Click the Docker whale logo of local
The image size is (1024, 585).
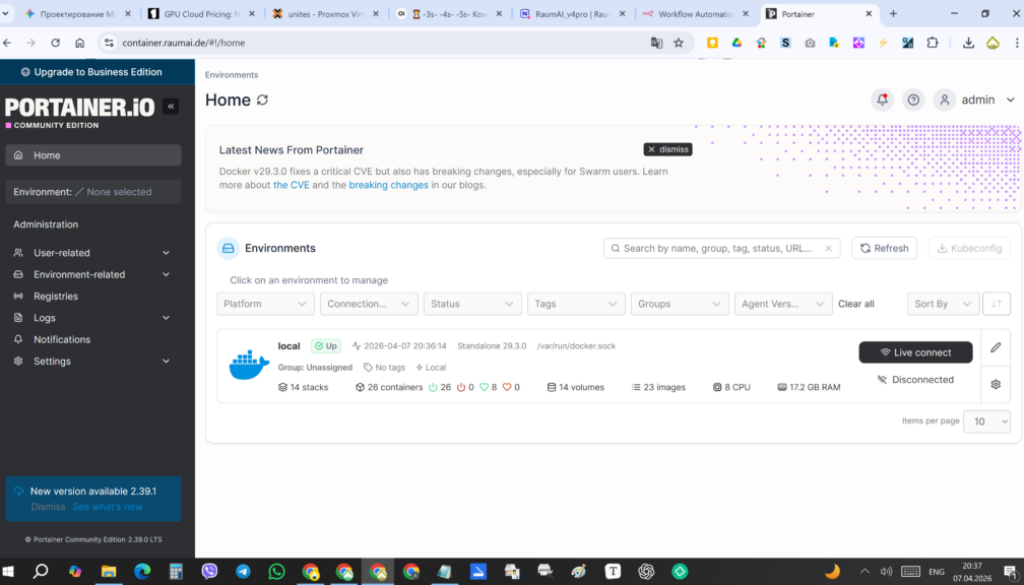click(x=249, y=365)
